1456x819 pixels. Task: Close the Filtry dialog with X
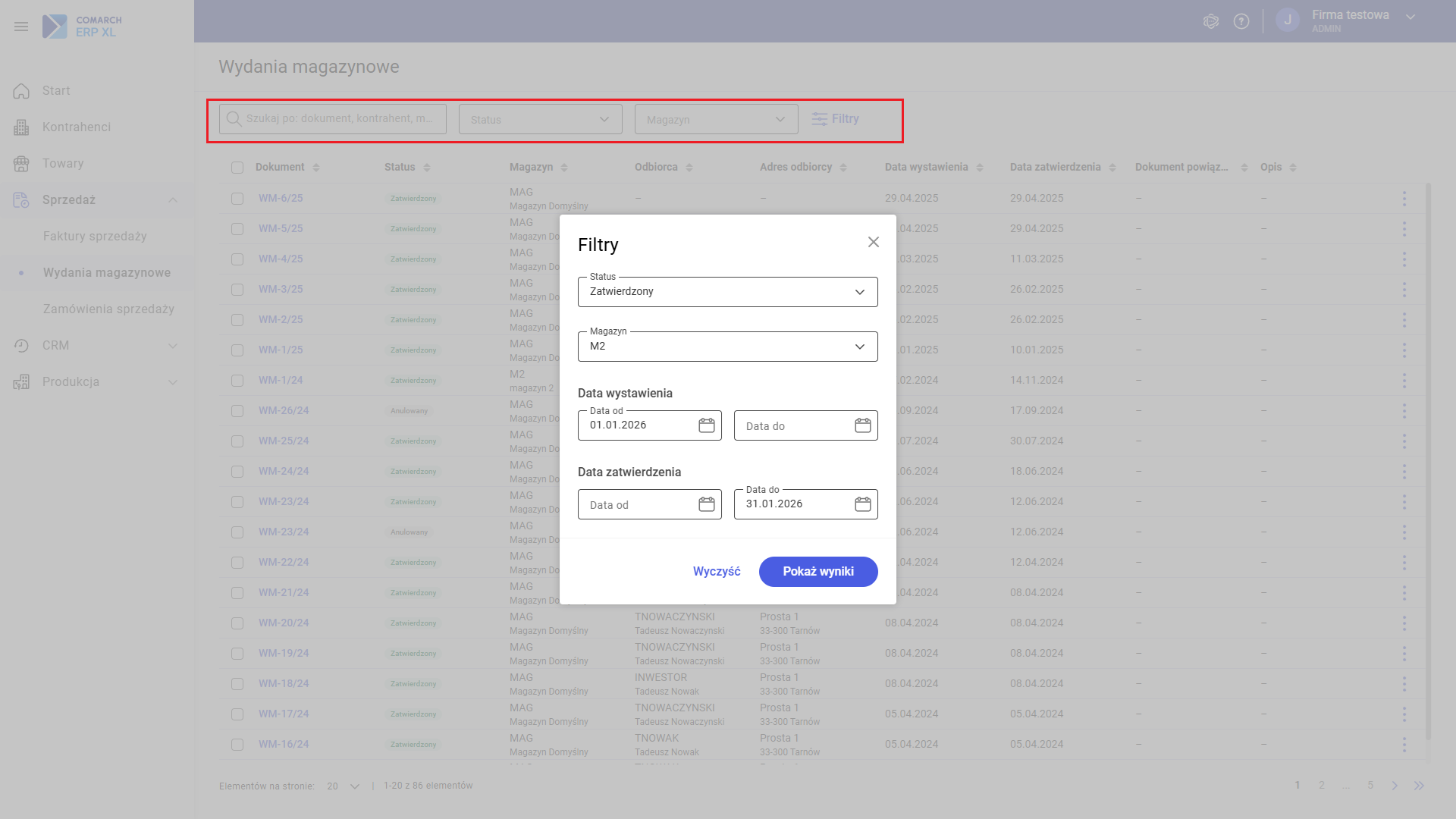point(874,242)
